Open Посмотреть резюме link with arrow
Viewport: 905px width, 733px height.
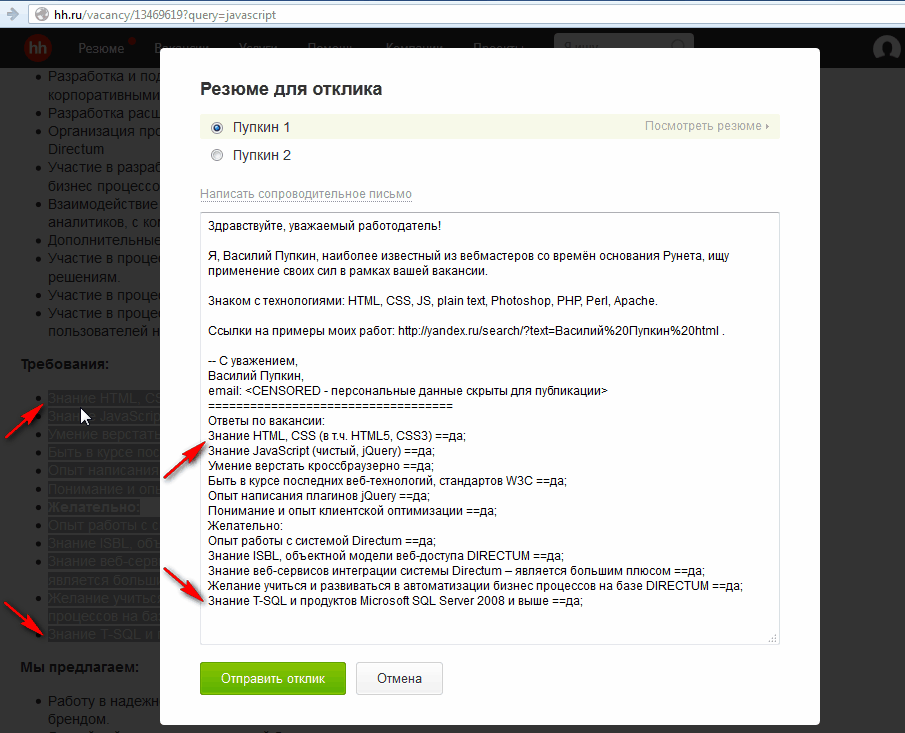click(706, 126)
